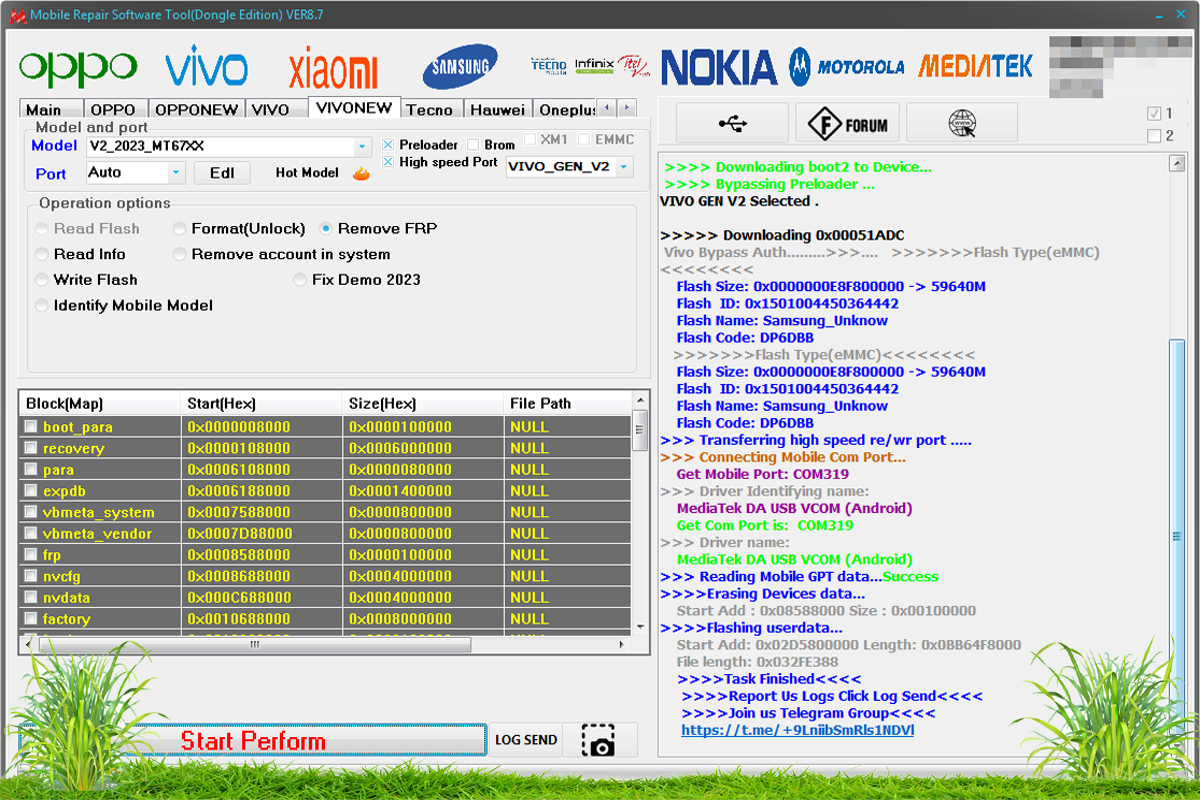Screen dimensions: 1200x800
Task: Click the USB connection icon button
Action: tap(732, 123)
